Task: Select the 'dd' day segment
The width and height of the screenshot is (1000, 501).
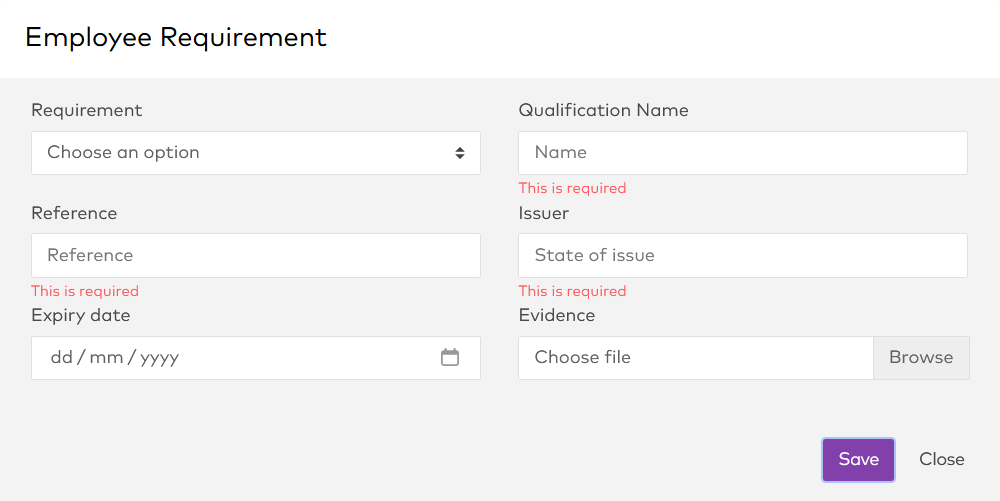Action: point(61,357)
